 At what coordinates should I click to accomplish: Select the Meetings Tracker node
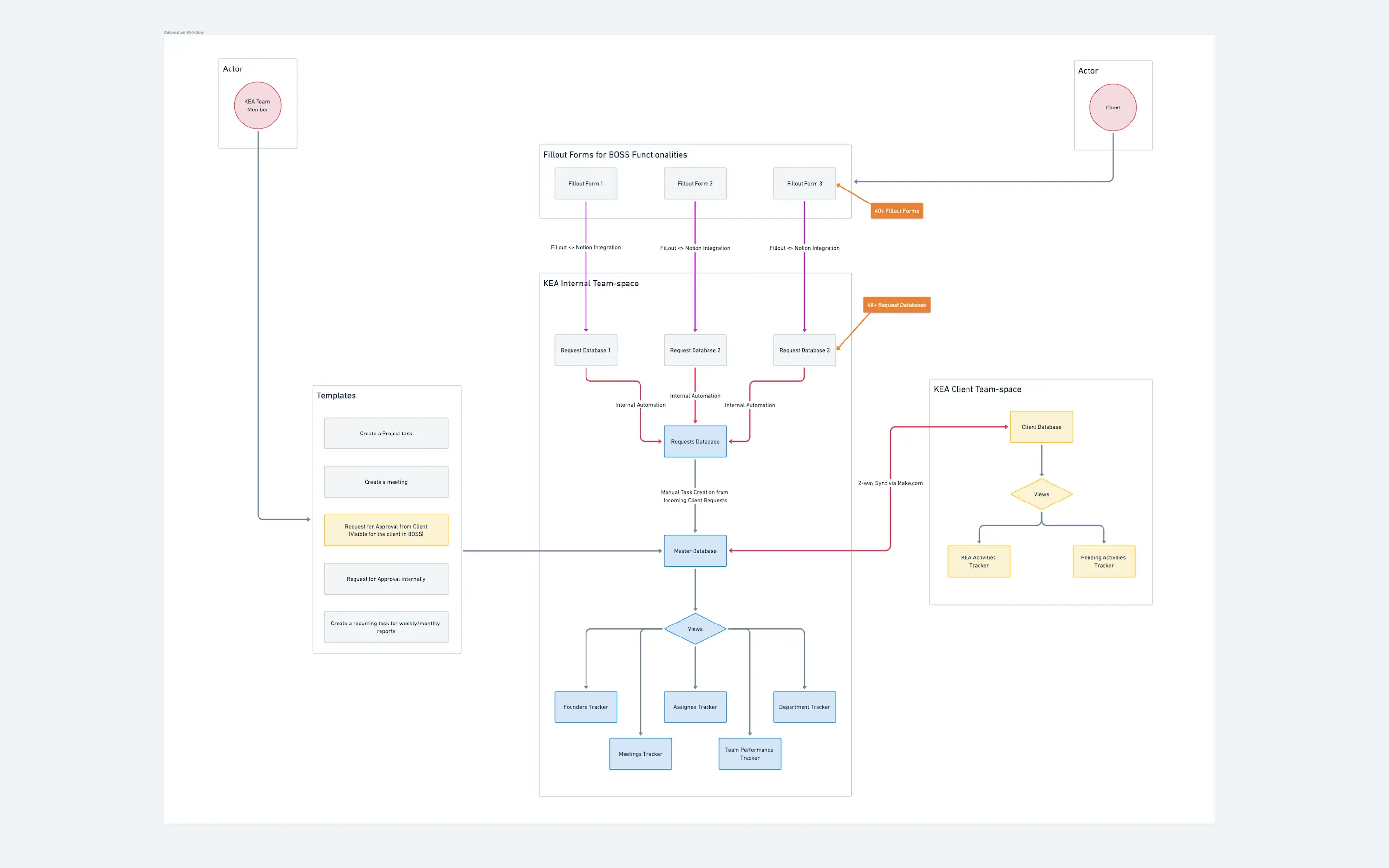tap(640, 754)
